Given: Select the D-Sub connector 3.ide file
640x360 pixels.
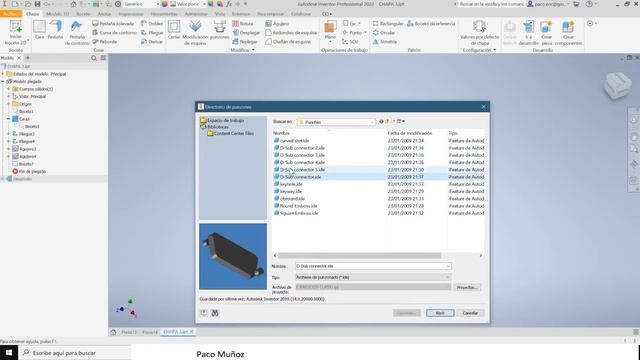Looking at the screenshot, I should (299, 155).
